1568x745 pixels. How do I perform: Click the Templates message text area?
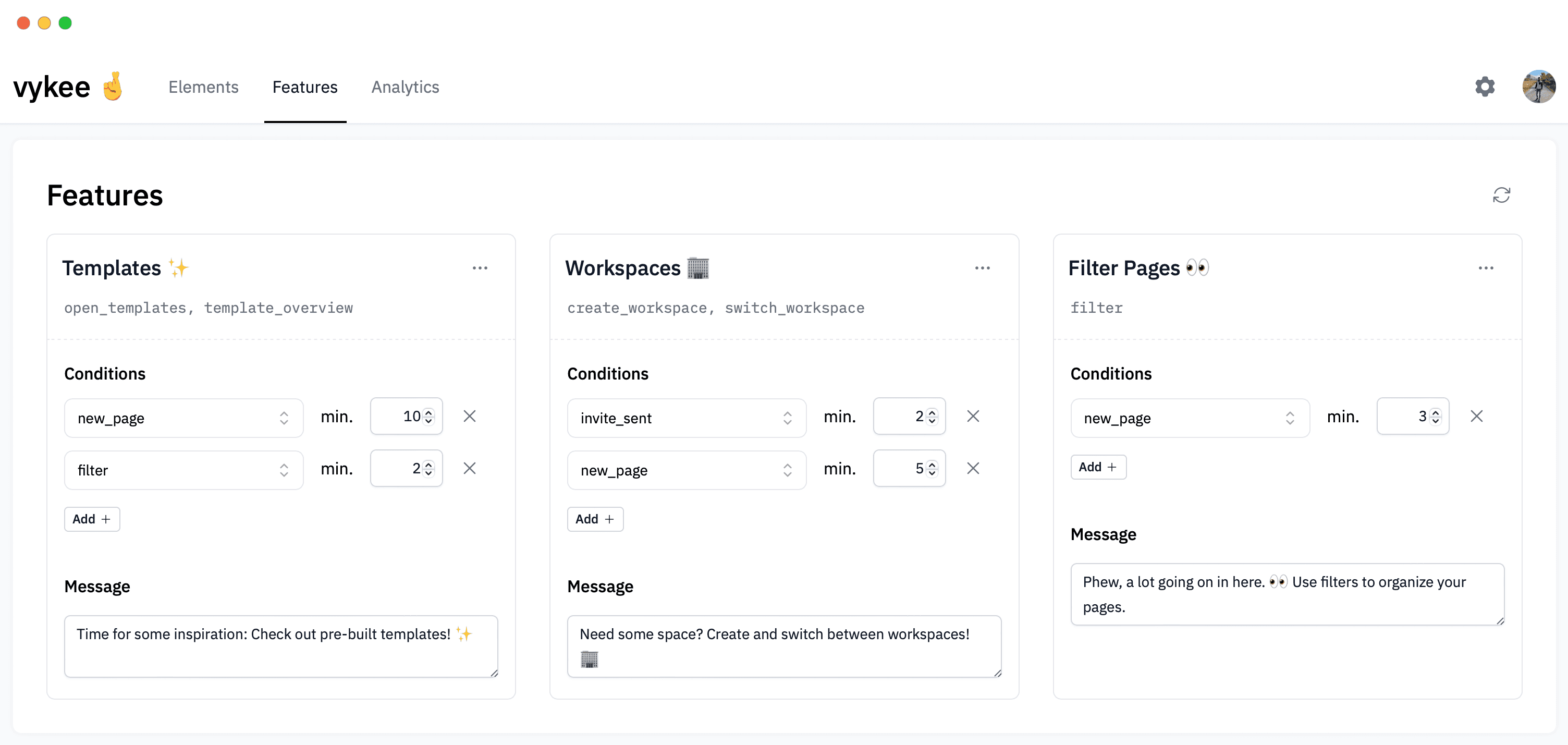pyautogui.click(x=280, y=646)
